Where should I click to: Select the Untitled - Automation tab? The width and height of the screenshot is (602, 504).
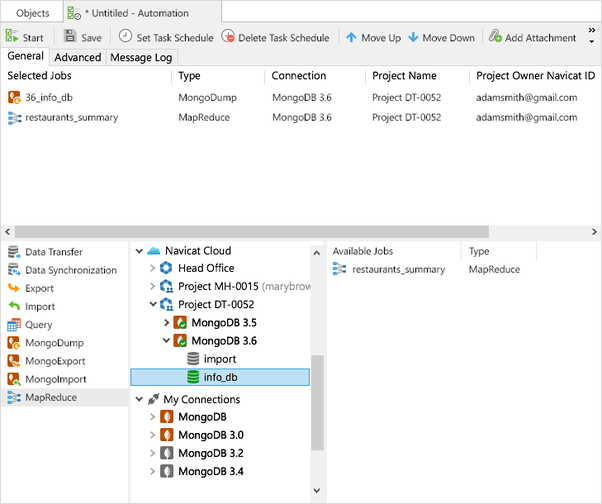(143, 13)
